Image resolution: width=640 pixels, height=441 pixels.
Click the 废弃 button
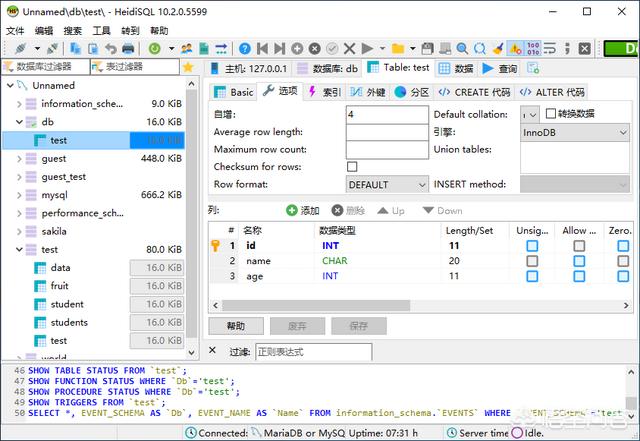[x=297, y=326]
